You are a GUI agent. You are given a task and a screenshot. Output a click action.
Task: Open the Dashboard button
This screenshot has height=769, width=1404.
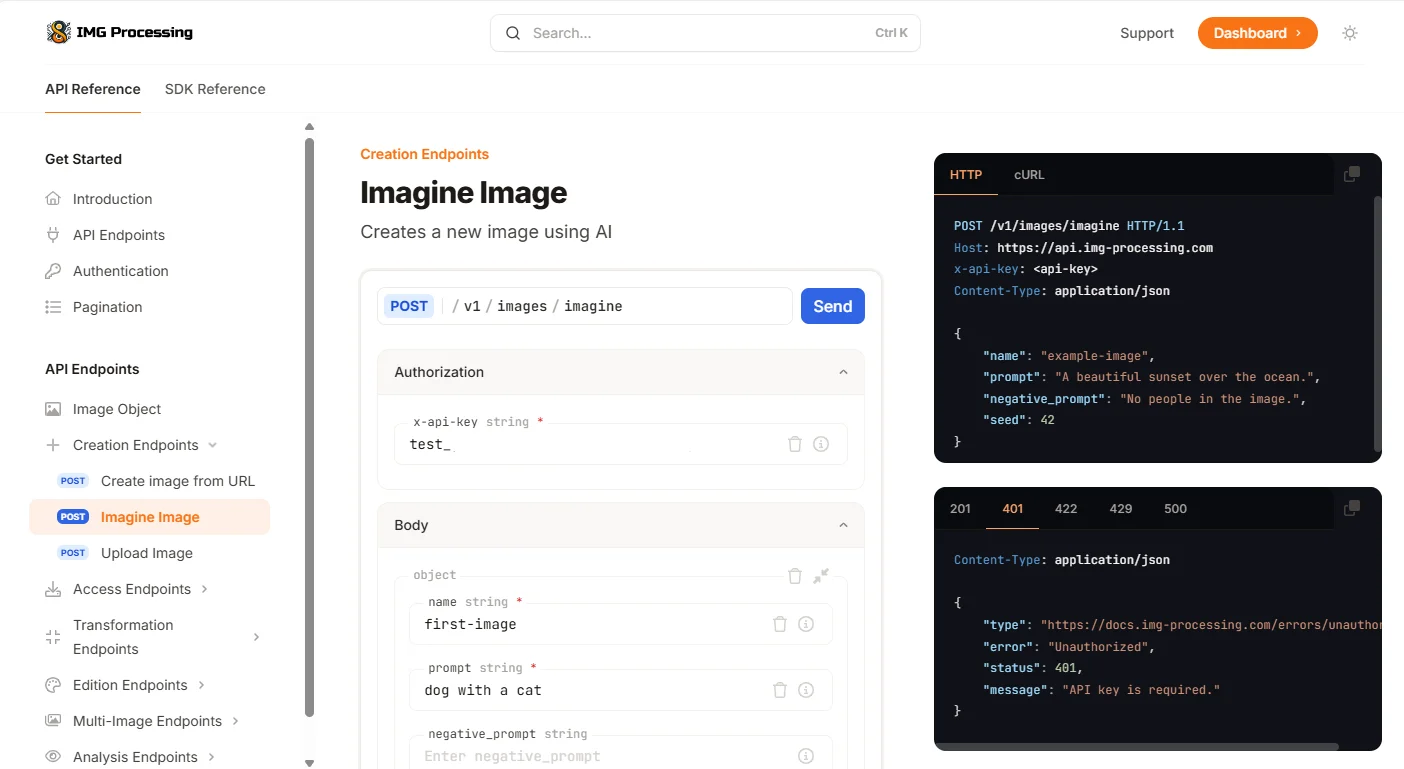pos(1257,33)
